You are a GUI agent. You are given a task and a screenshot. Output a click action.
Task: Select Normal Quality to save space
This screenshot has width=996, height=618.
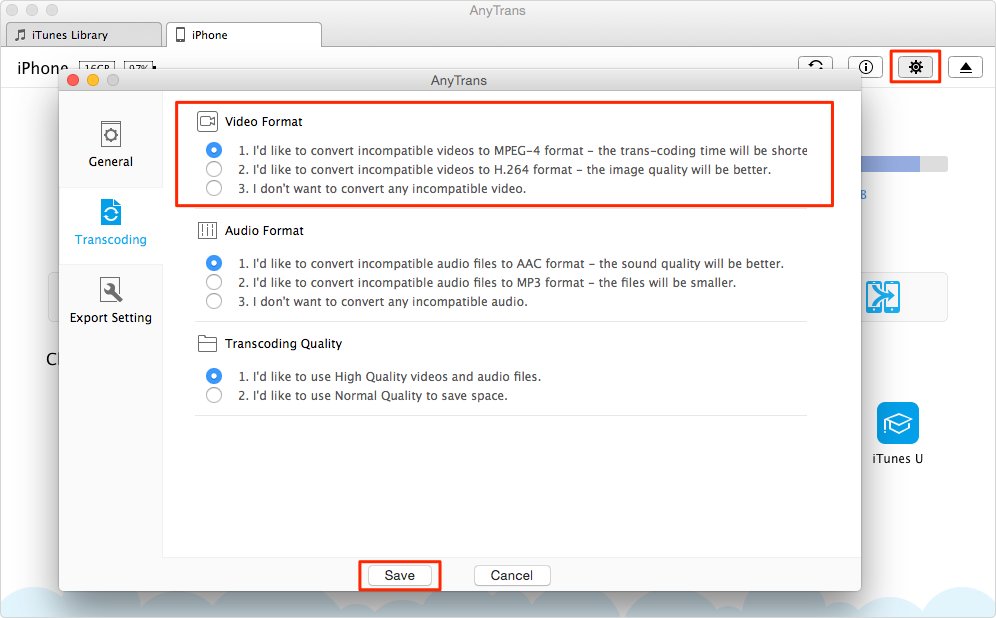pos(214,395)
